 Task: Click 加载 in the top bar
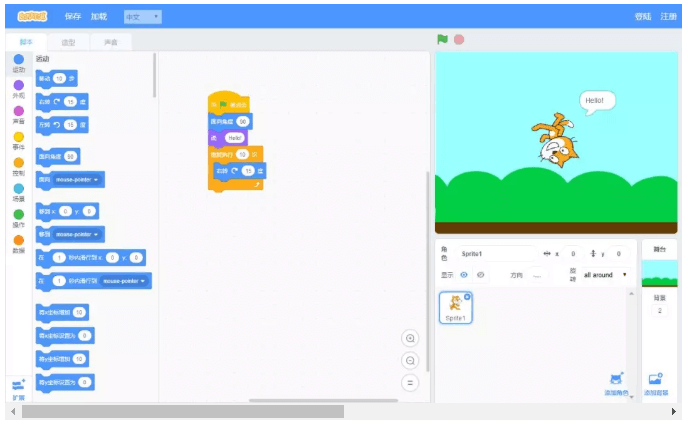[x=99, y=17]
